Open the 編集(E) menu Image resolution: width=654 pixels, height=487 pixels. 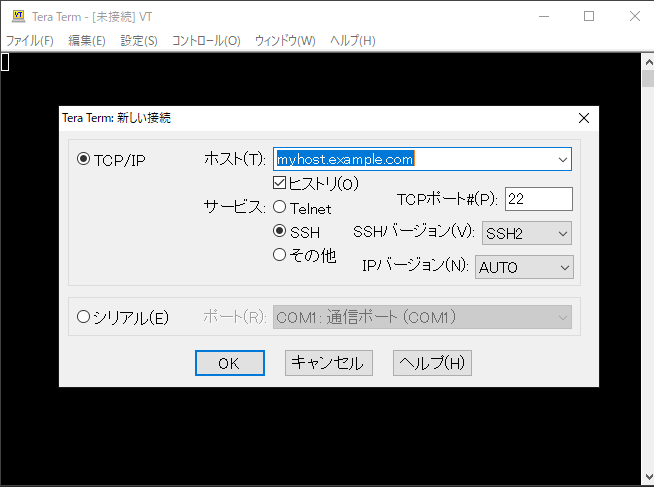[87, 41]
